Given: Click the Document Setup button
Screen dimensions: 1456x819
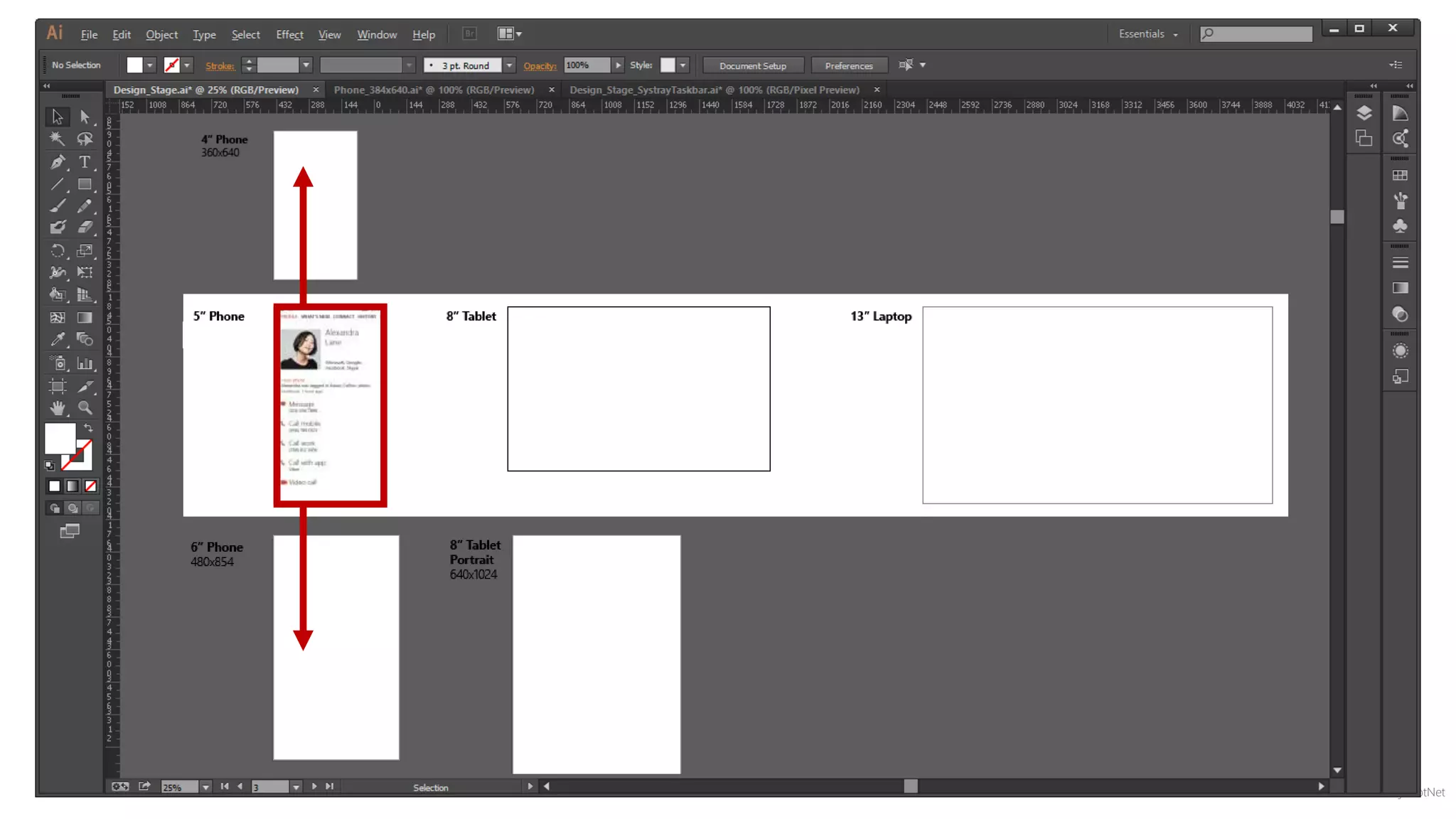Looking at the screenshot, I should coord(753,65).
